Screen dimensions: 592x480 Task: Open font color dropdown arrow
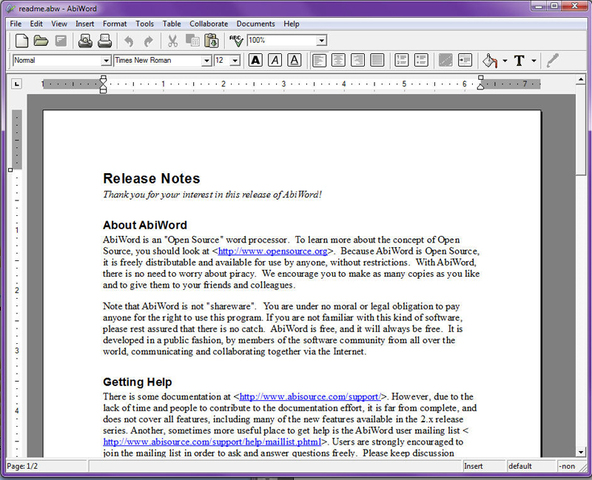(534, 60)
